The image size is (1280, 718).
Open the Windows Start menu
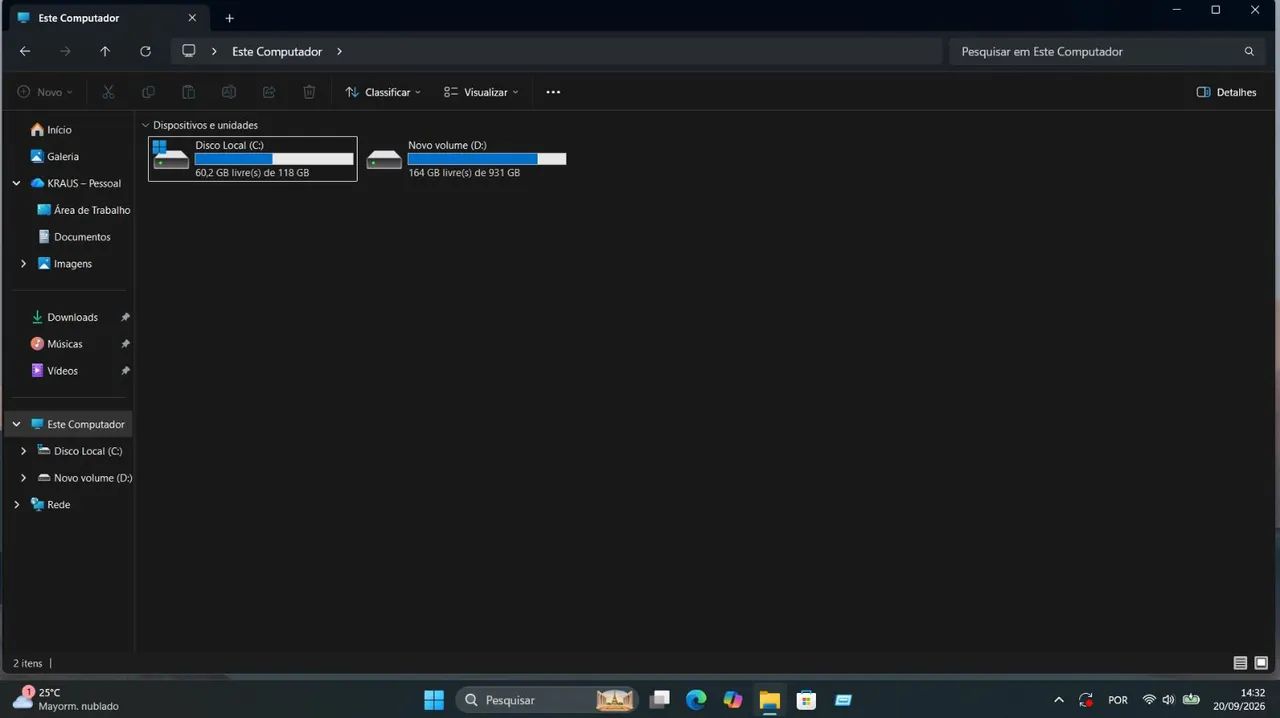(434, 700)
